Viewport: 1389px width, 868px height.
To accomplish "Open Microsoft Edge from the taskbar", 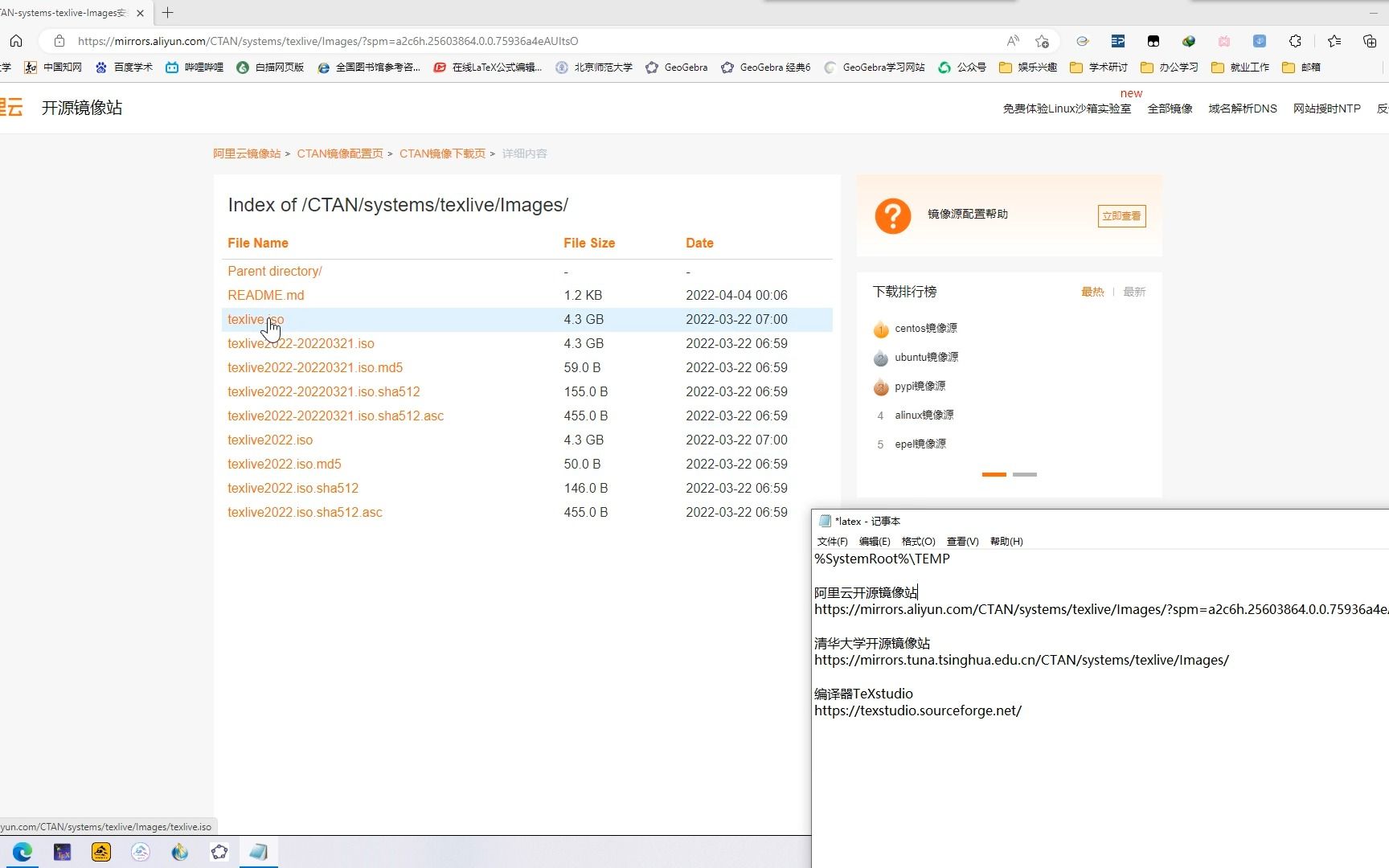I will coord(23,852).
